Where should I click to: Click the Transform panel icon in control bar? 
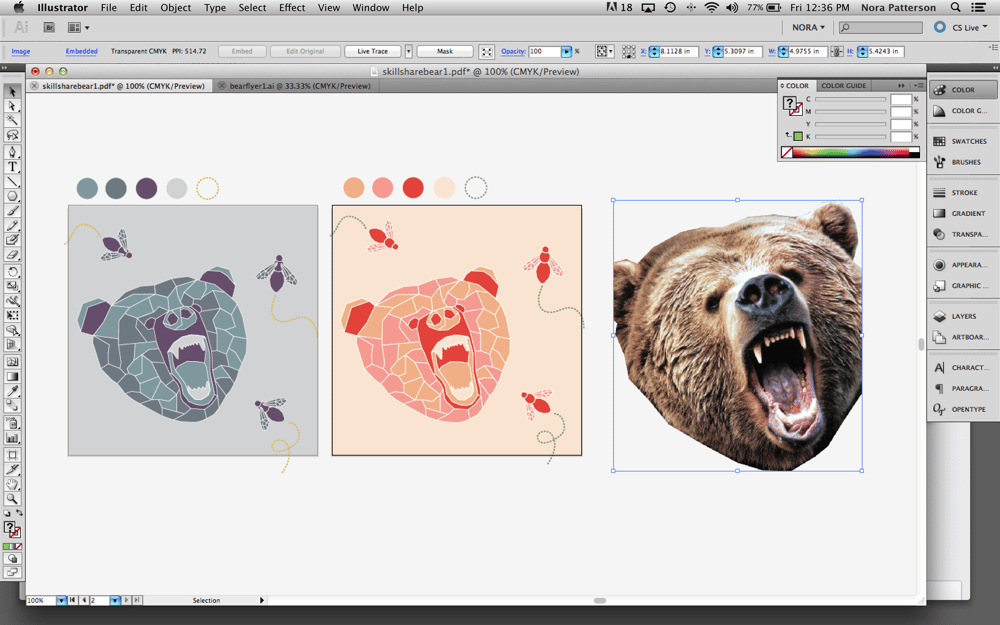pos(628,51)
